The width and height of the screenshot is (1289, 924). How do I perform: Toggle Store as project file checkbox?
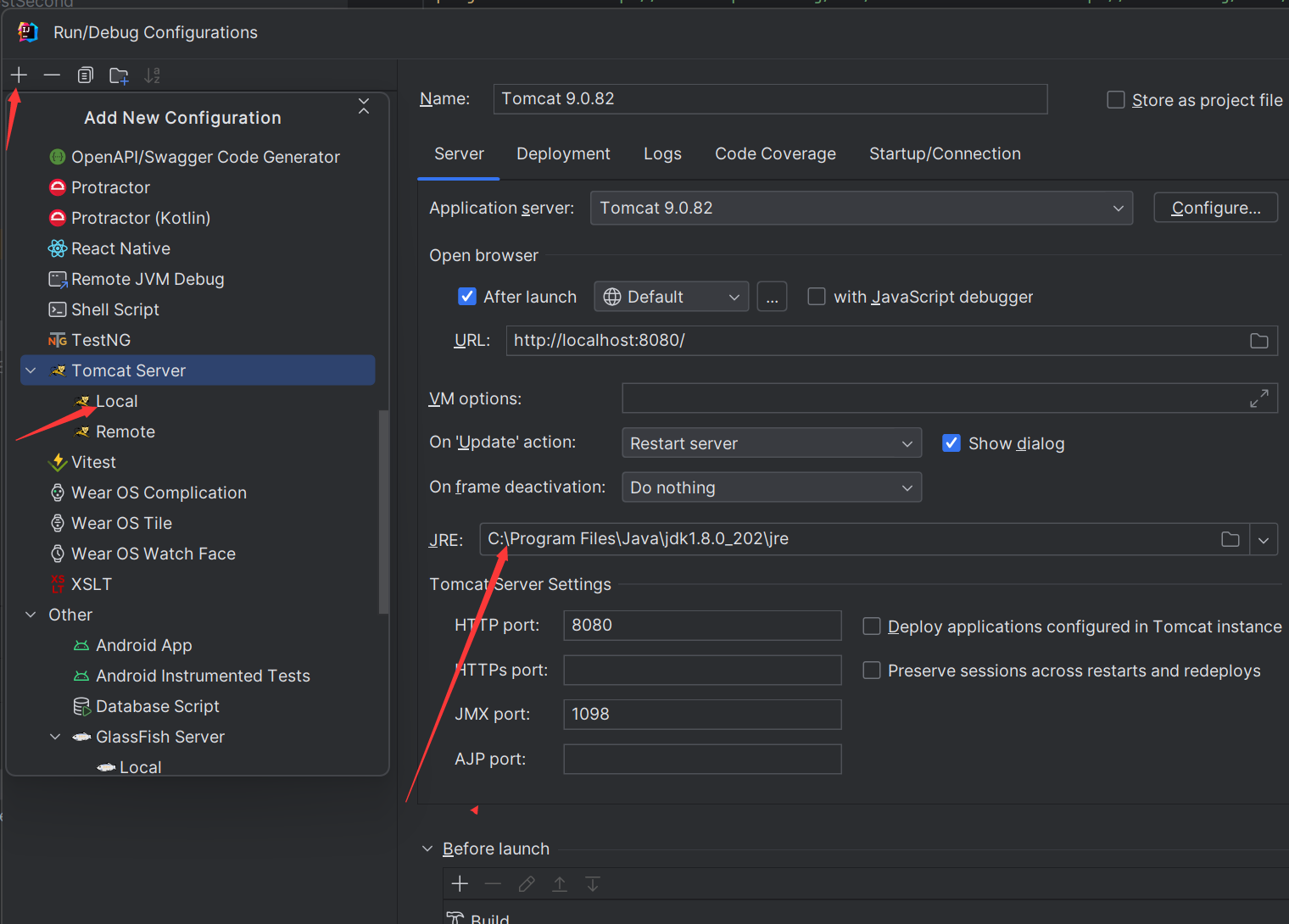pyautogui.click(x=1116, y=100)
